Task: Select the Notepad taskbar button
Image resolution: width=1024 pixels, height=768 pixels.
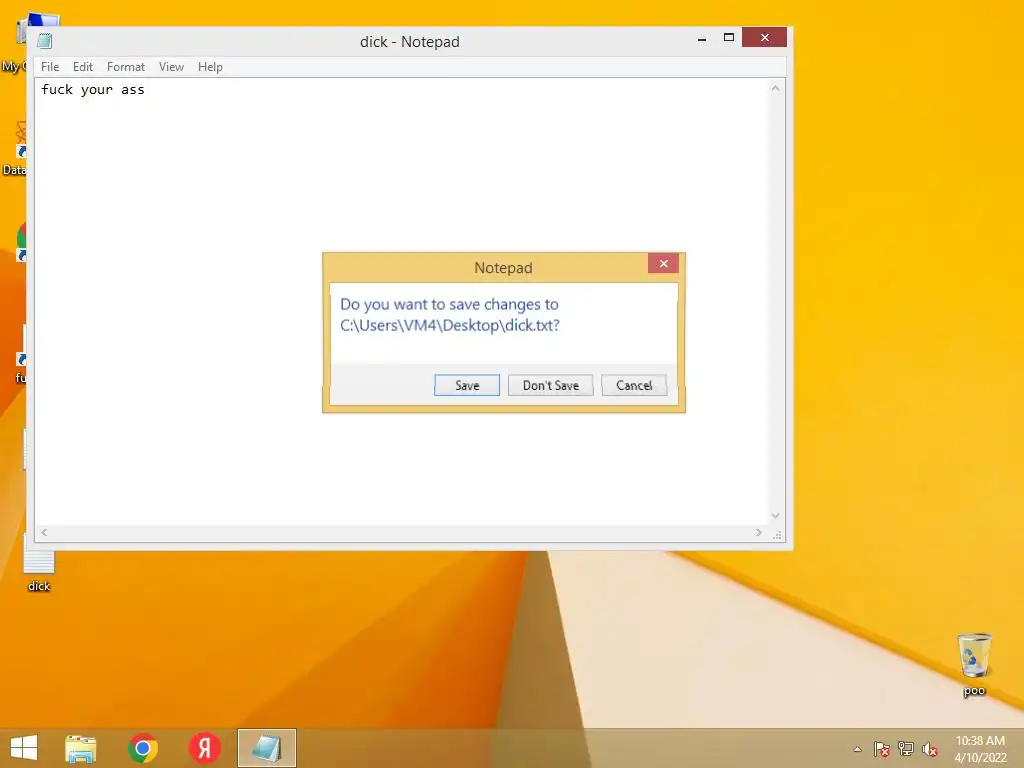Action: (266, 748)
